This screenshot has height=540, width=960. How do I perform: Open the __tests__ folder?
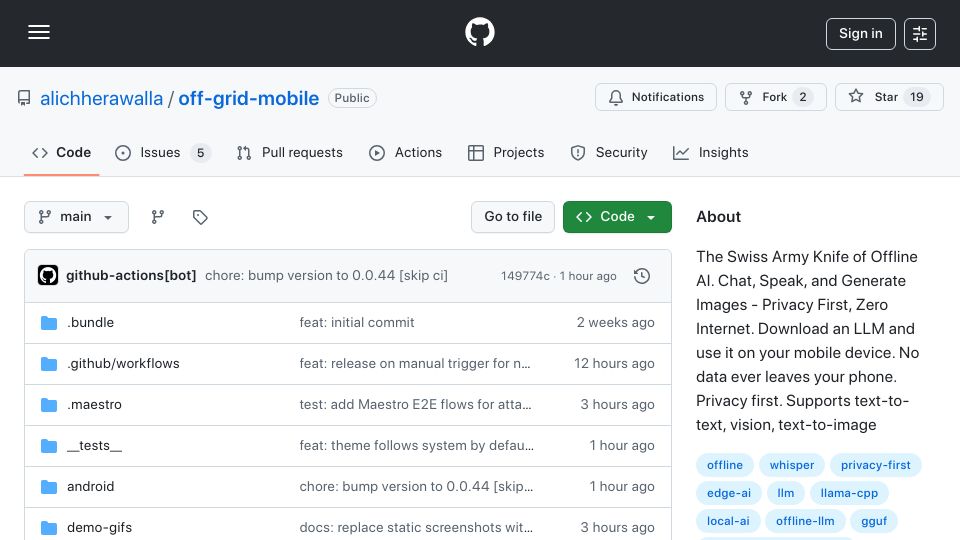tap(94, 446)
